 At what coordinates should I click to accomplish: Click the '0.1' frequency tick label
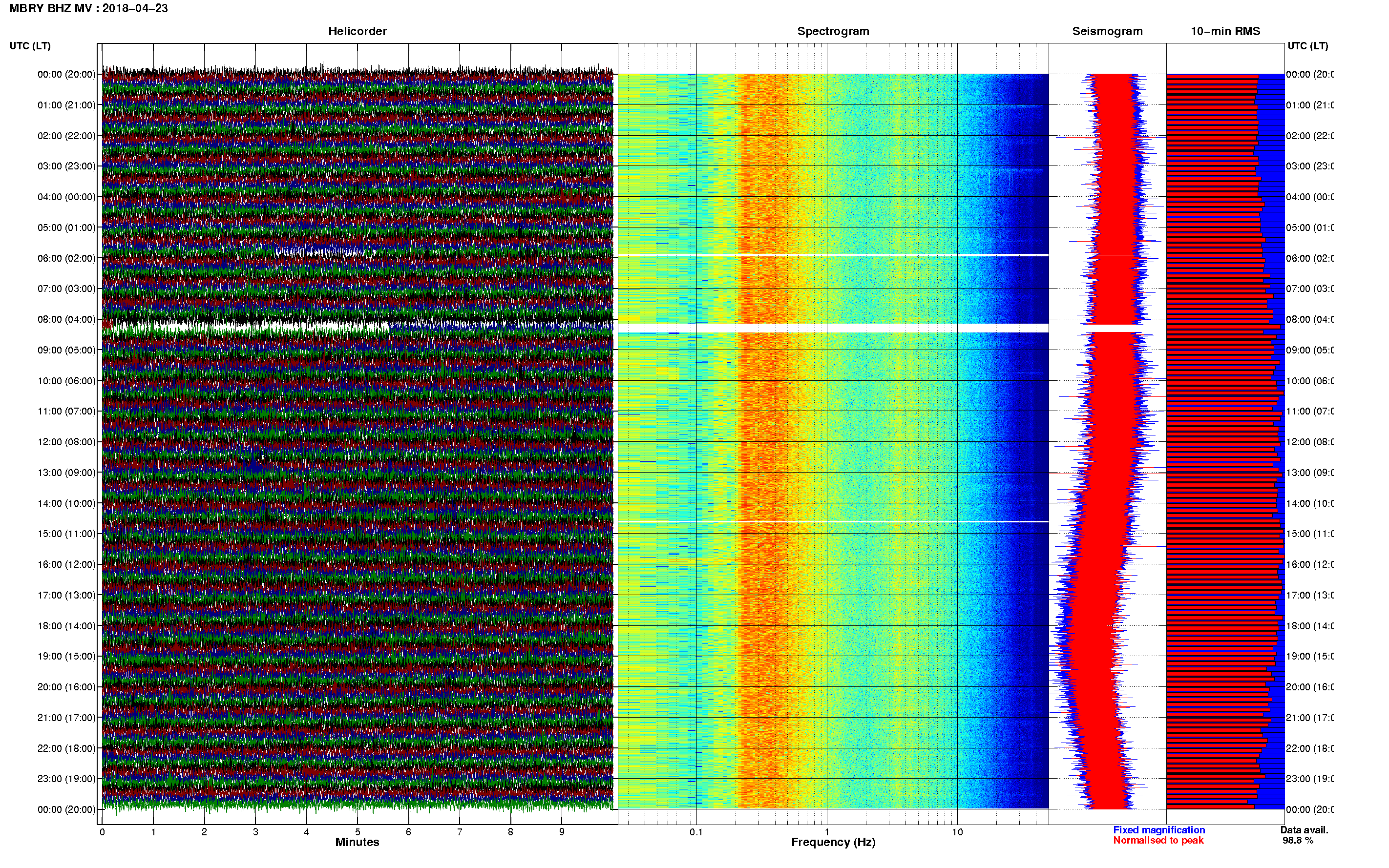(x=696, y=832)
